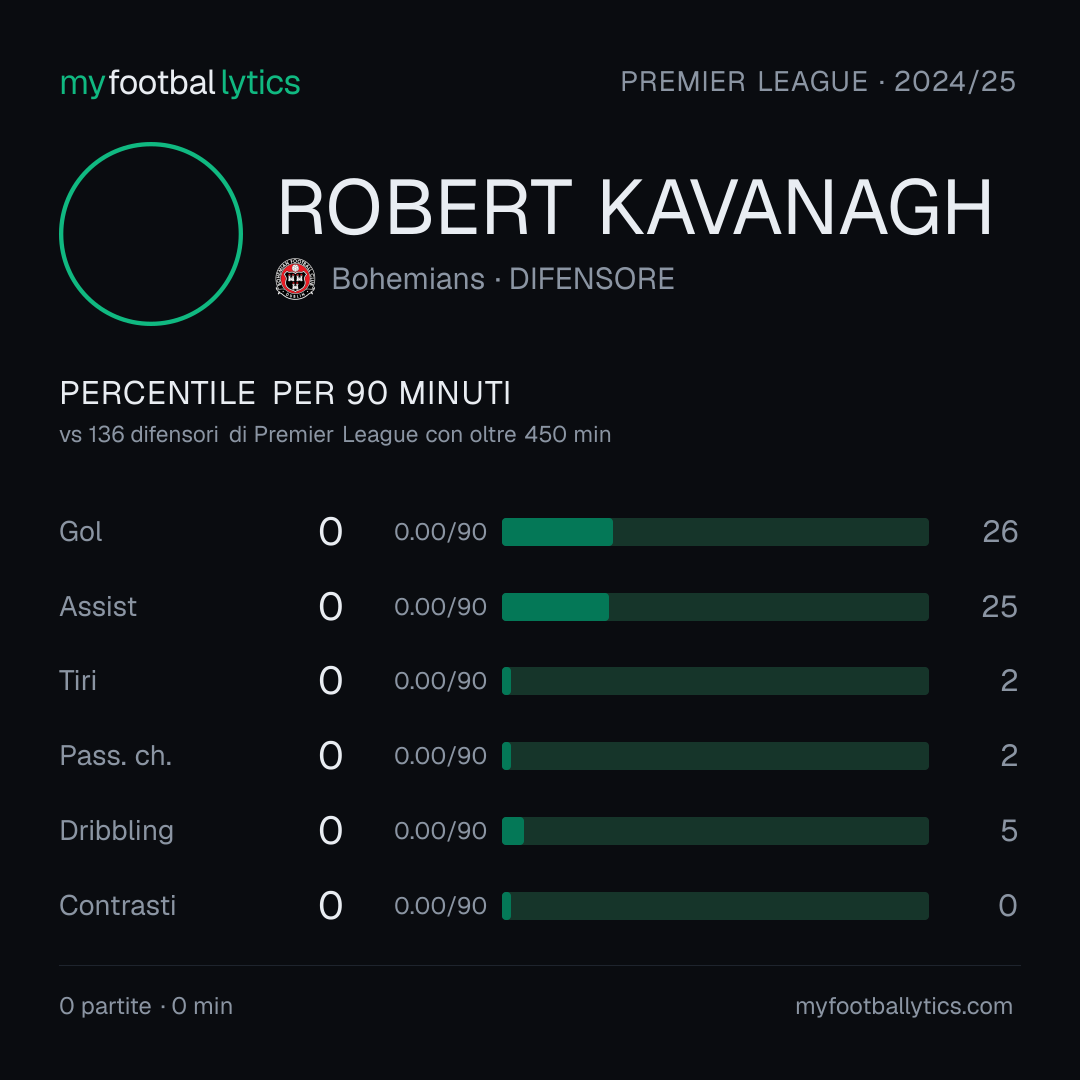Click the Gol percentile value 26
The height and width of the screenshot is (1080, 1080).
click(1000, 532)
